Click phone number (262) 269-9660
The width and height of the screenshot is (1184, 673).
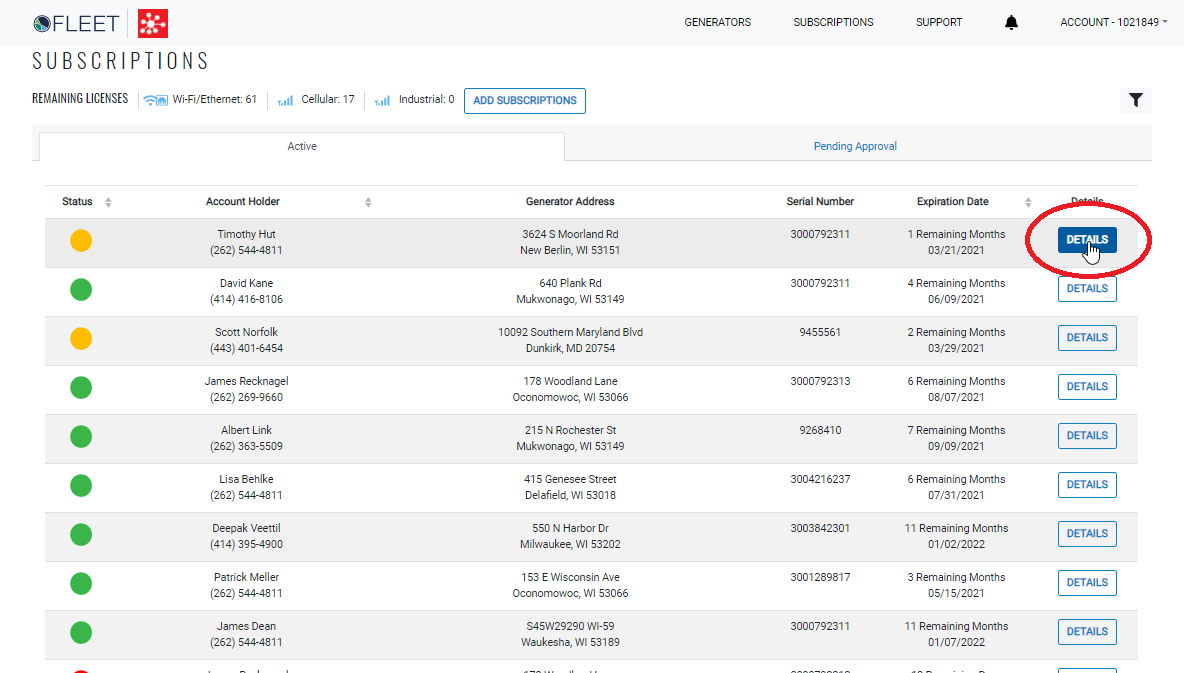pos(246,398)
